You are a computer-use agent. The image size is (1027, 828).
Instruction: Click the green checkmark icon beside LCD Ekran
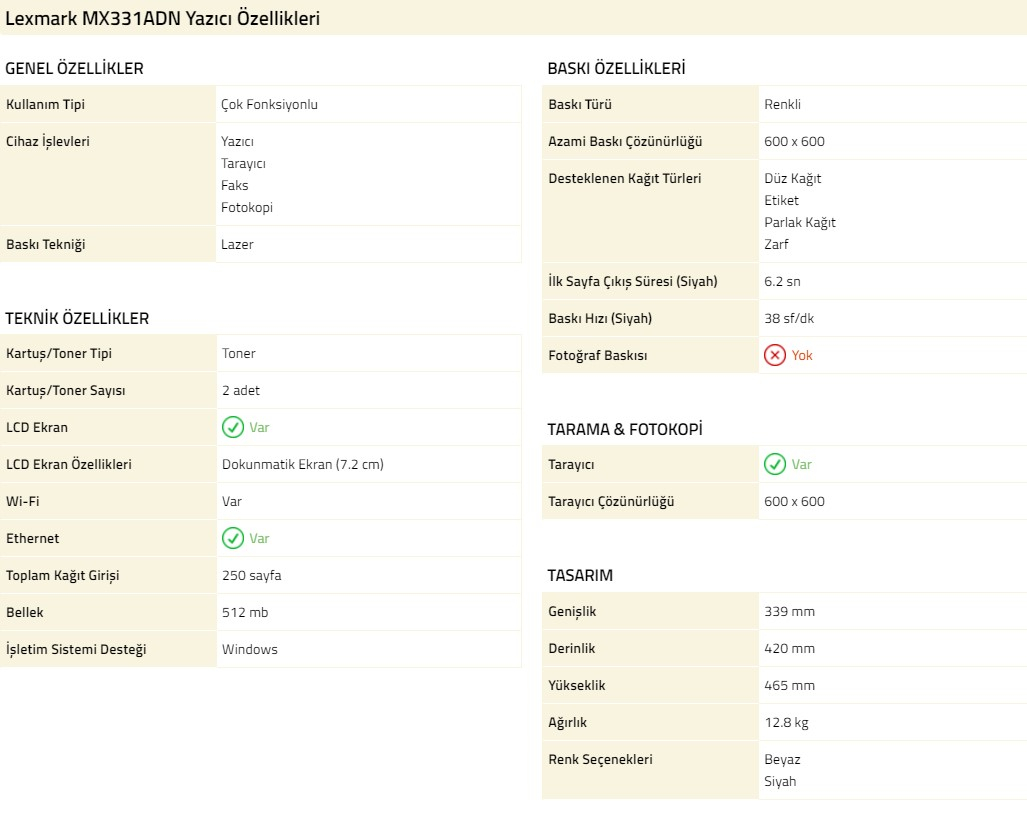[x=232, y=428]
